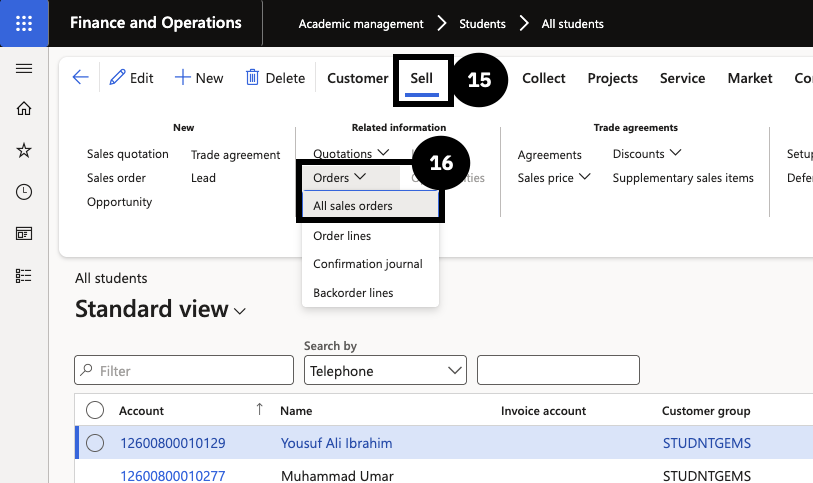Expand the hamburger navigation pane

[x=24, y=68]
